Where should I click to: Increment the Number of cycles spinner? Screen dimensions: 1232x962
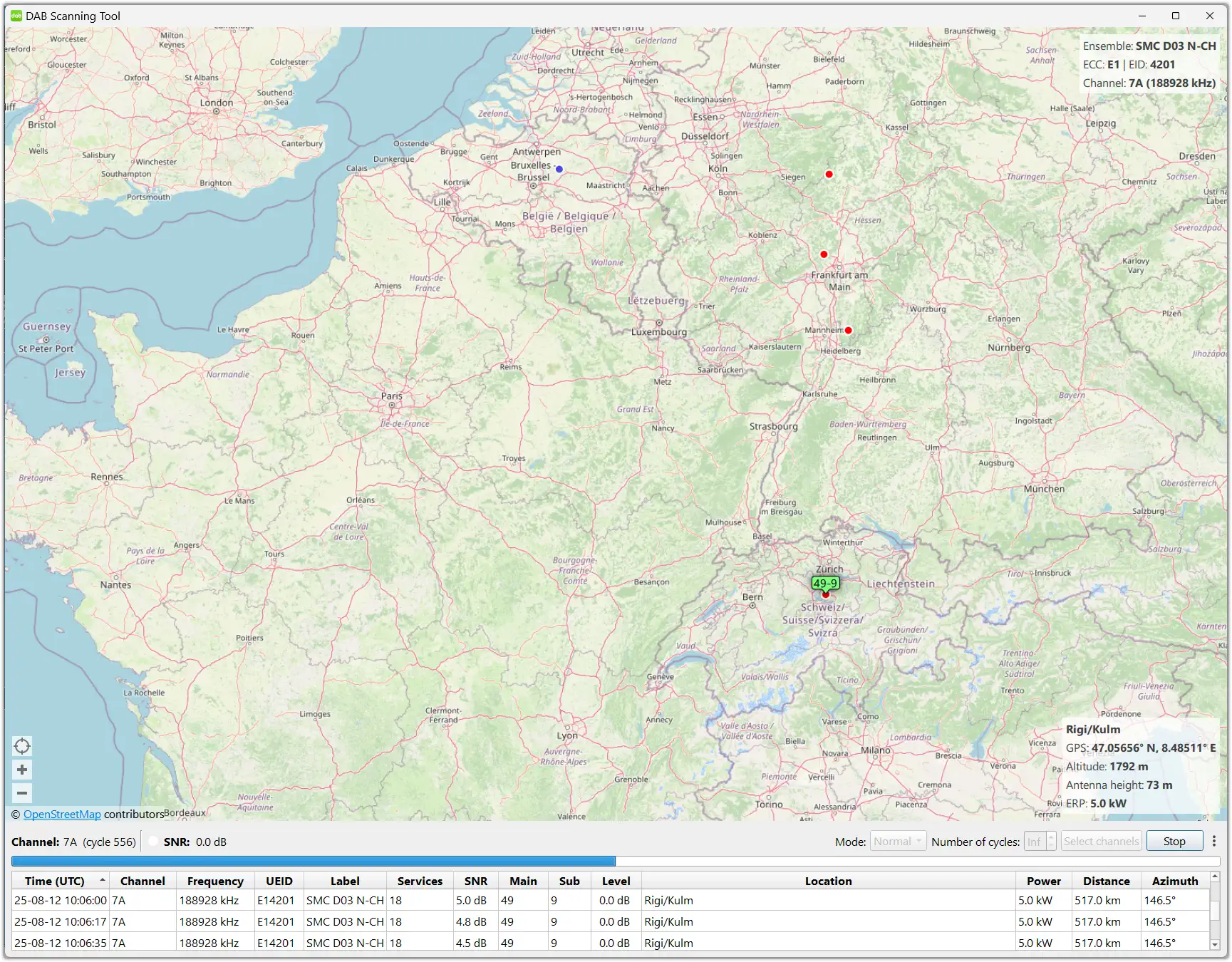(1051, 837)
